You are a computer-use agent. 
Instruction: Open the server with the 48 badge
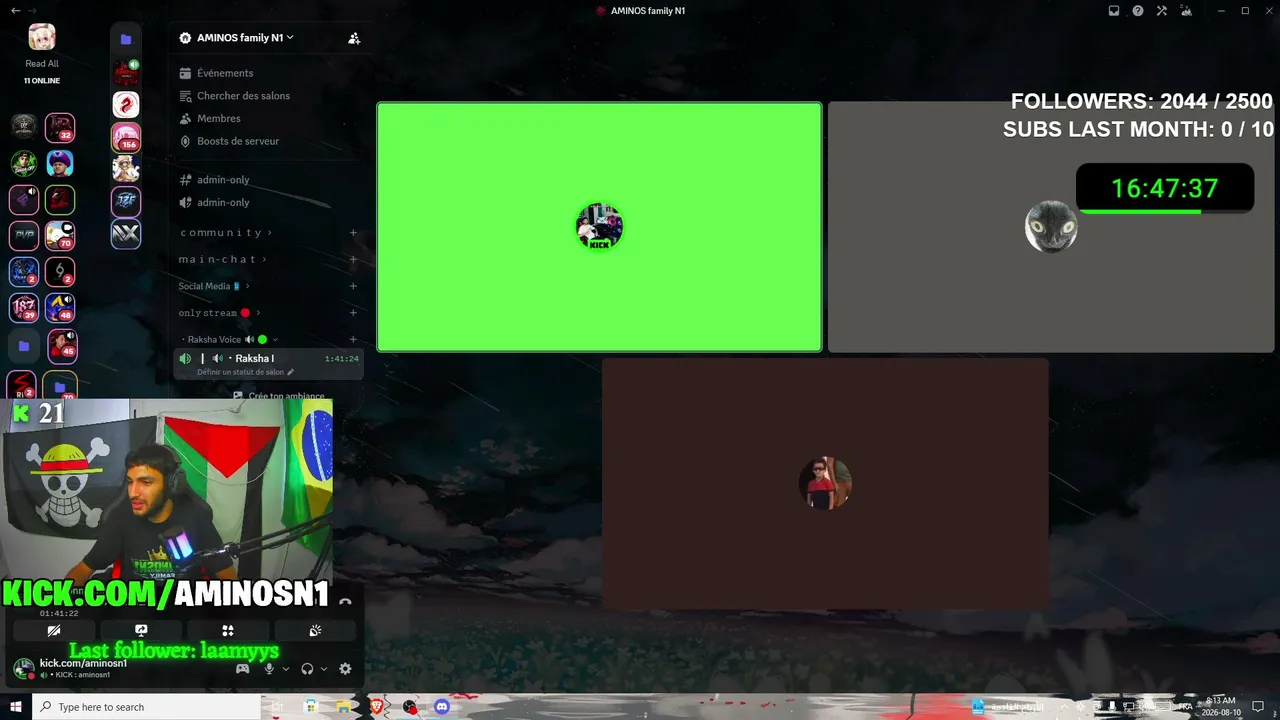tap(60, 307)
